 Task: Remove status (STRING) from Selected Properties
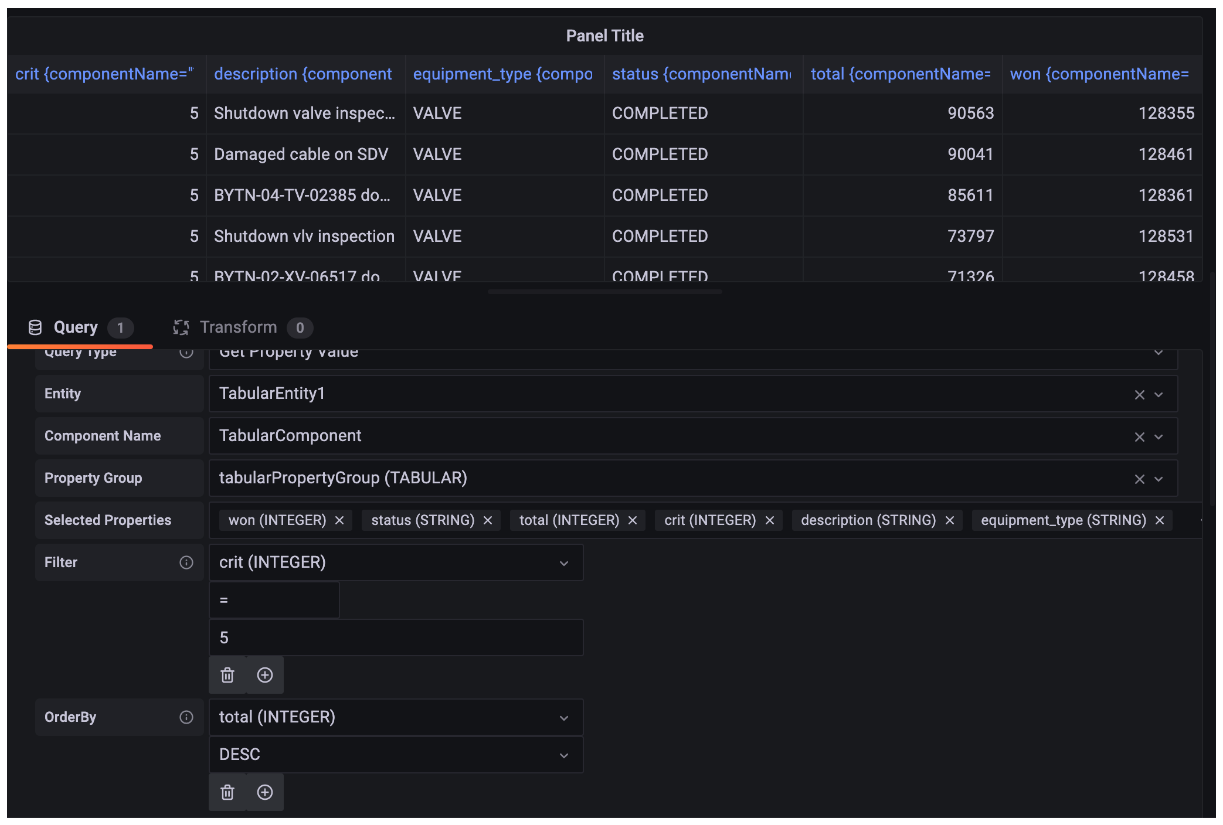487,520
